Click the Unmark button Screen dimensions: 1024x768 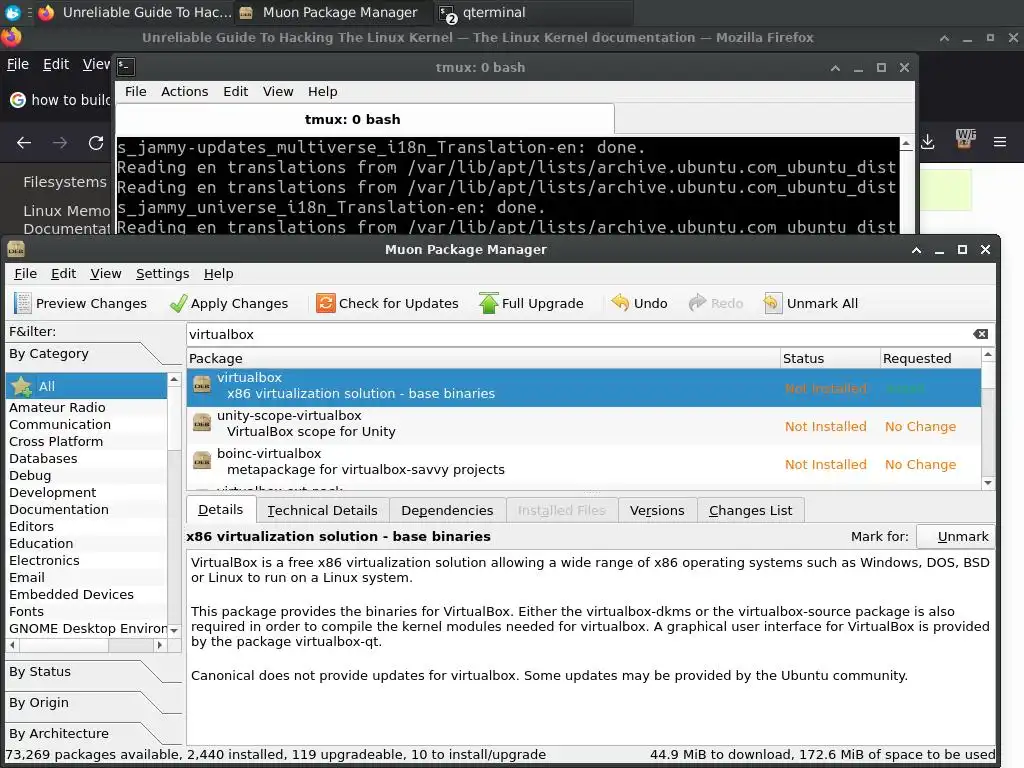coord(955,536)
